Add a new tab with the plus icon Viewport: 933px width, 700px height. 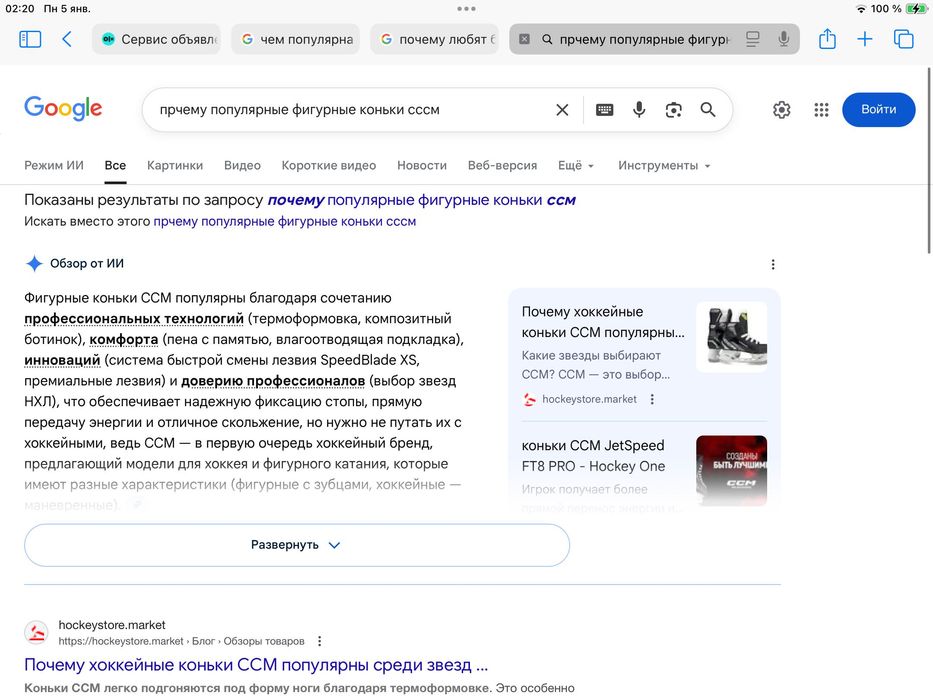coord(865,39)
